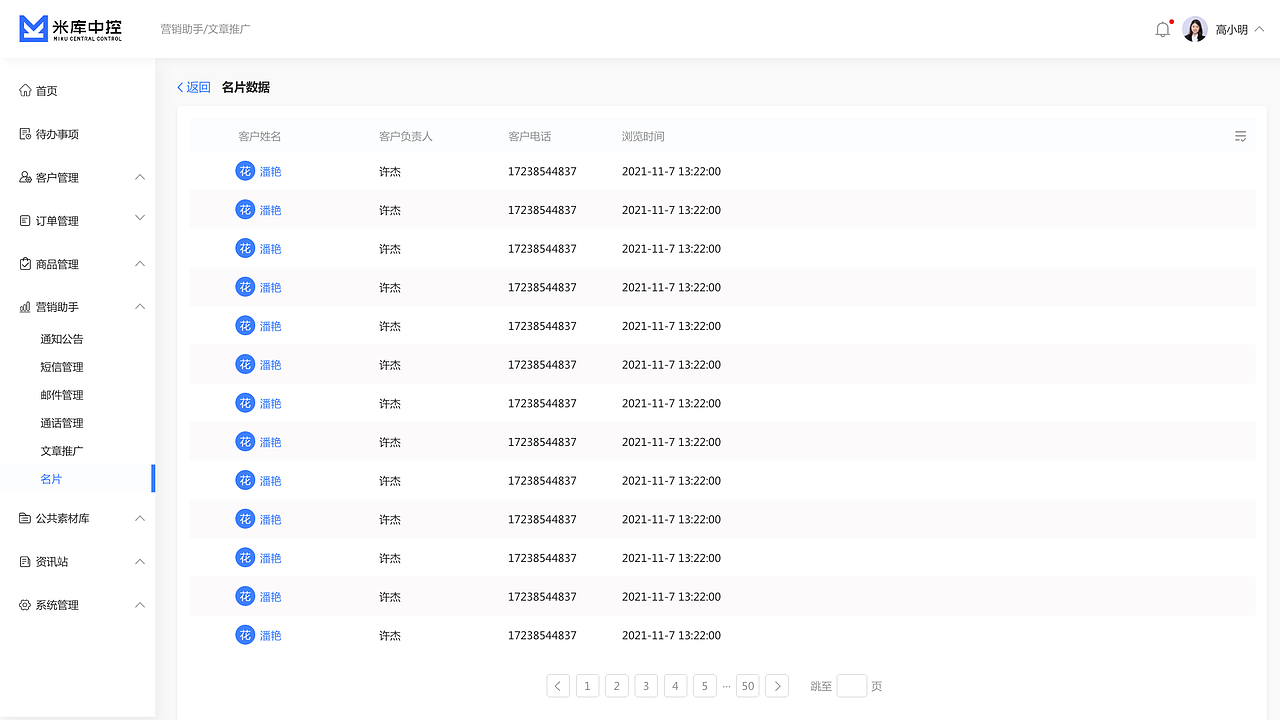Click the 首页 home icon
This screenshot has width=1280, height=720.
(25, 91)
